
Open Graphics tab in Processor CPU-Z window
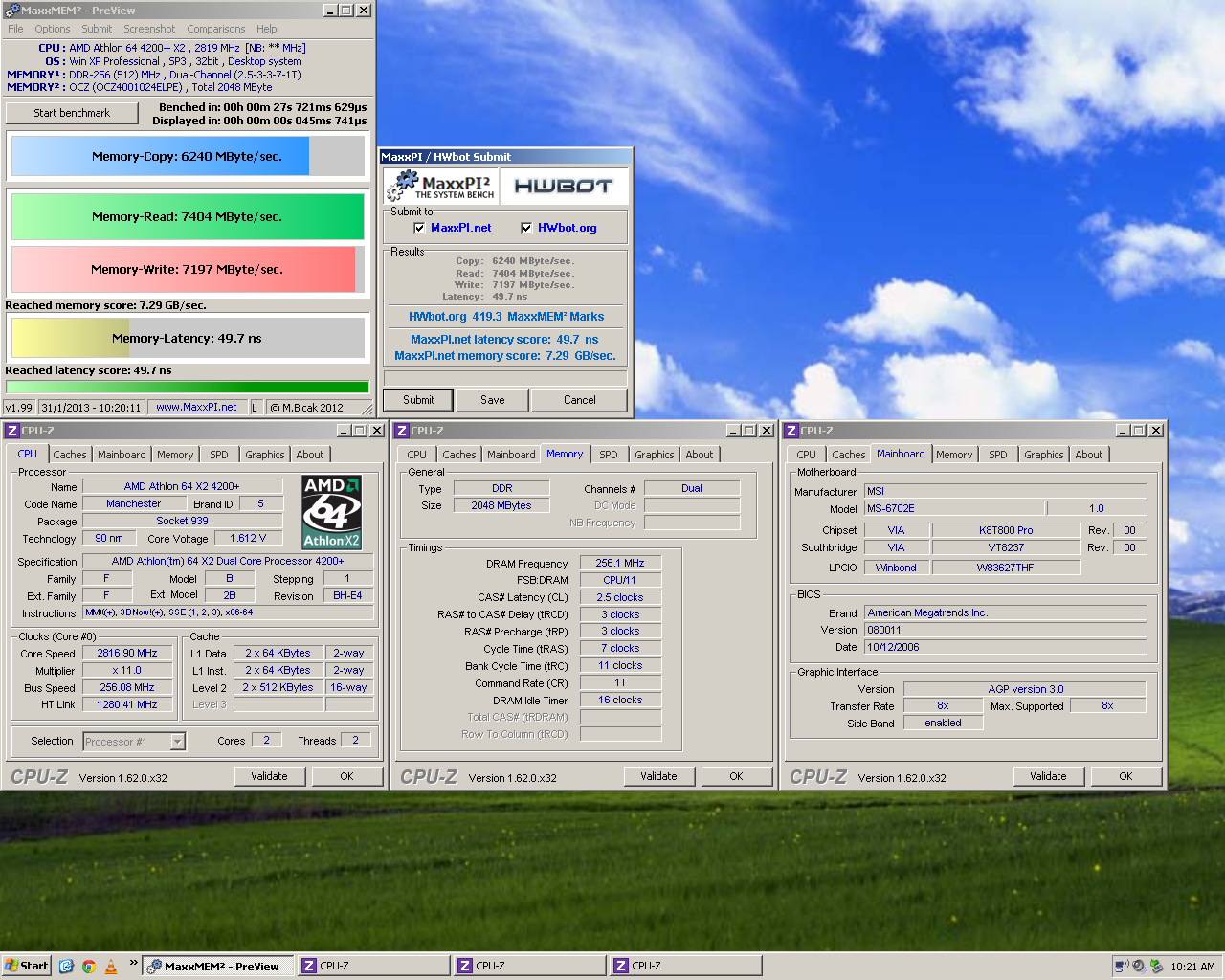(265, 455)
